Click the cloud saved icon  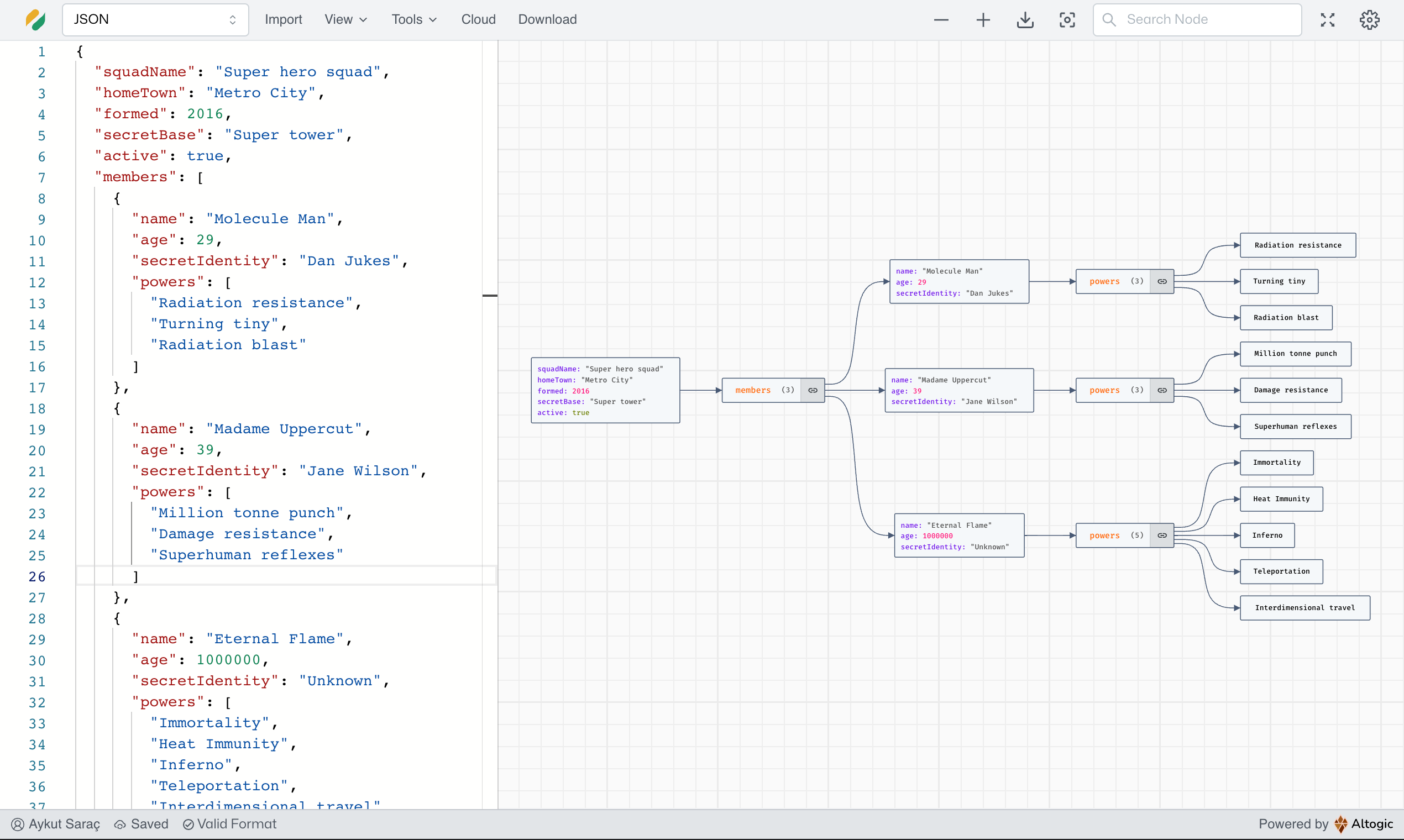pyautogui.click(x=119, y=825)
